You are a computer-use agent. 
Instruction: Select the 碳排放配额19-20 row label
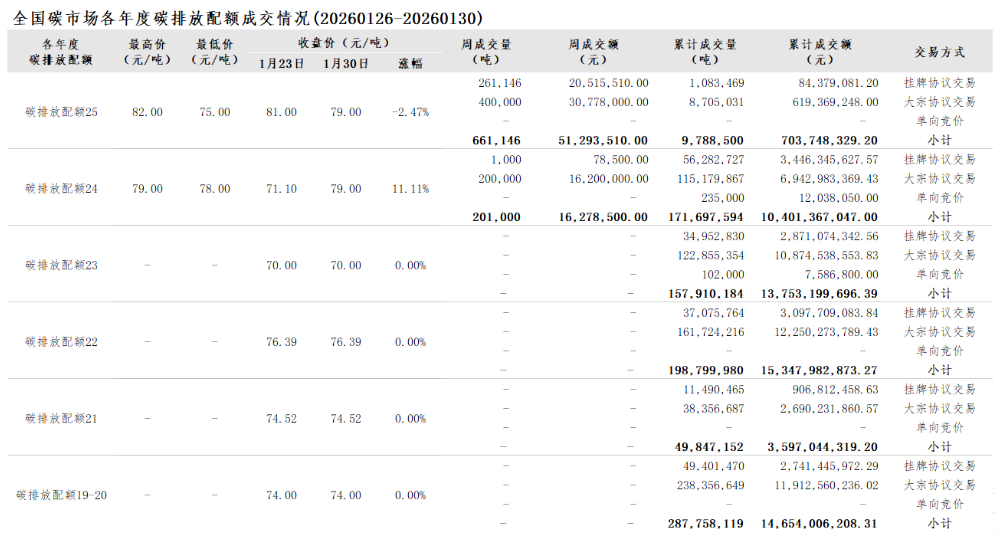pyautogui.click(x=61, y=496)
